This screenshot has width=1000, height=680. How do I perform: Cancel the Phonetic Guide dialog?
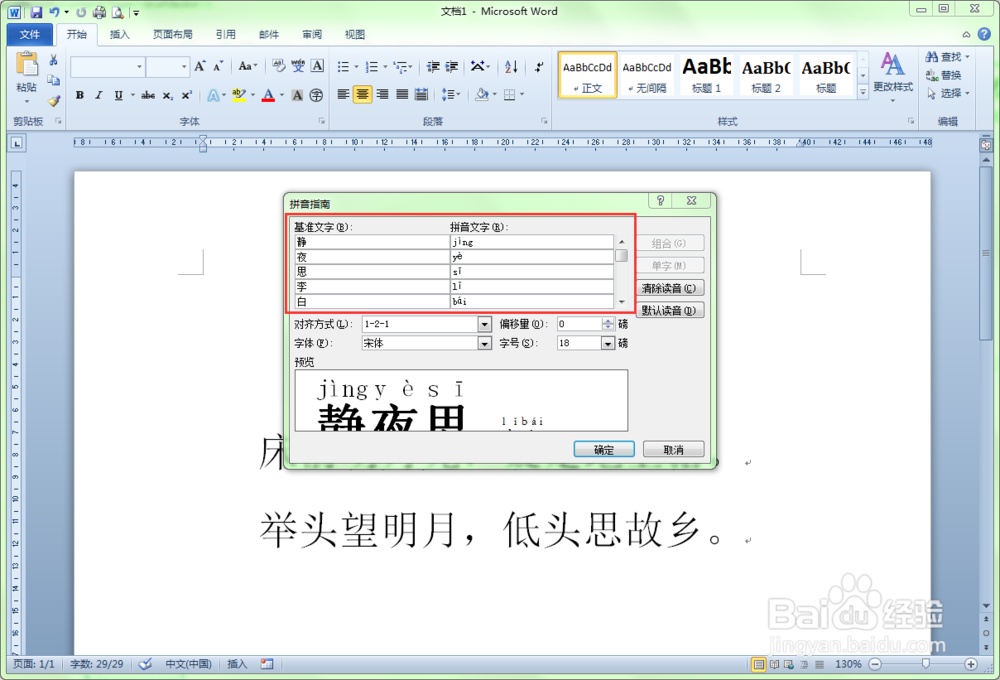pyautogui.click(x=673, y=450)
